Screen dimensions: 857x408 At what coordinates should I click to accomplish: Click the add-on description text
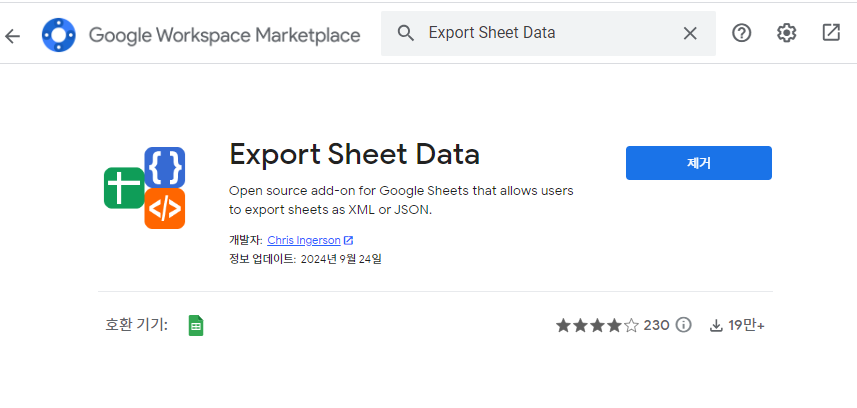coord(401,200)
